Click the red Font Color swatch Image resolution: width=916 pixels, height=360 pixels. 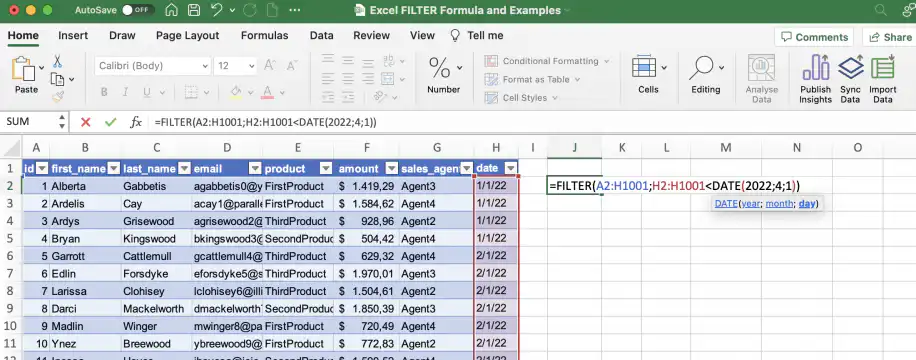(268, 92)
